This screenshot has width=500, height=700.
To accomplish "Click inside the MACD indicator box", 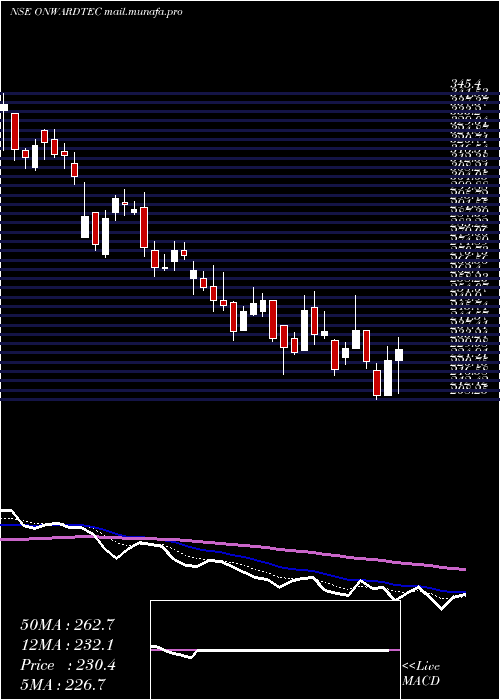I will pos(275,650).
